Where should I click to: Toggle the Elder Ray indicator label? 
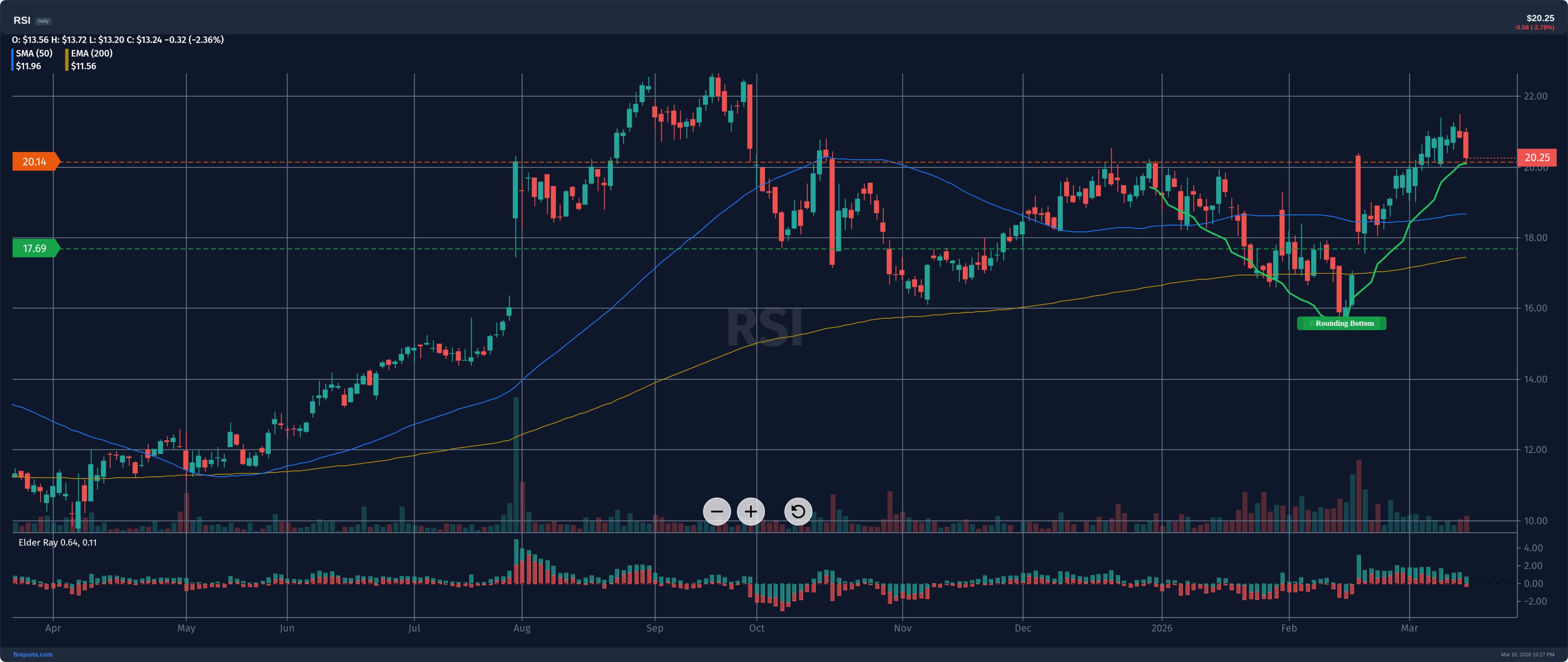[57, 543]
